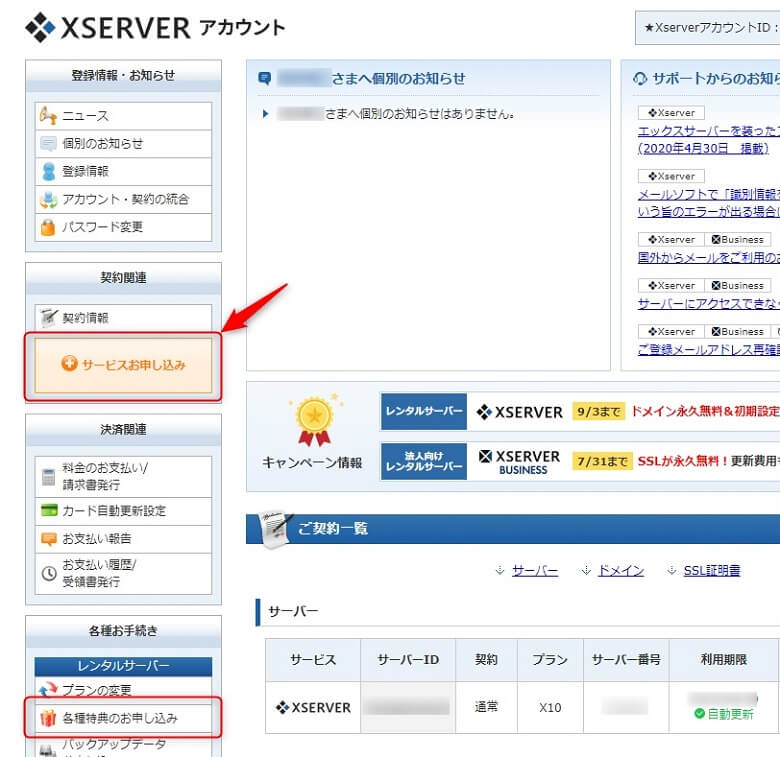780x757 pixels.
Task: Click the 自動更新 status text
Action: pos(730,714)
